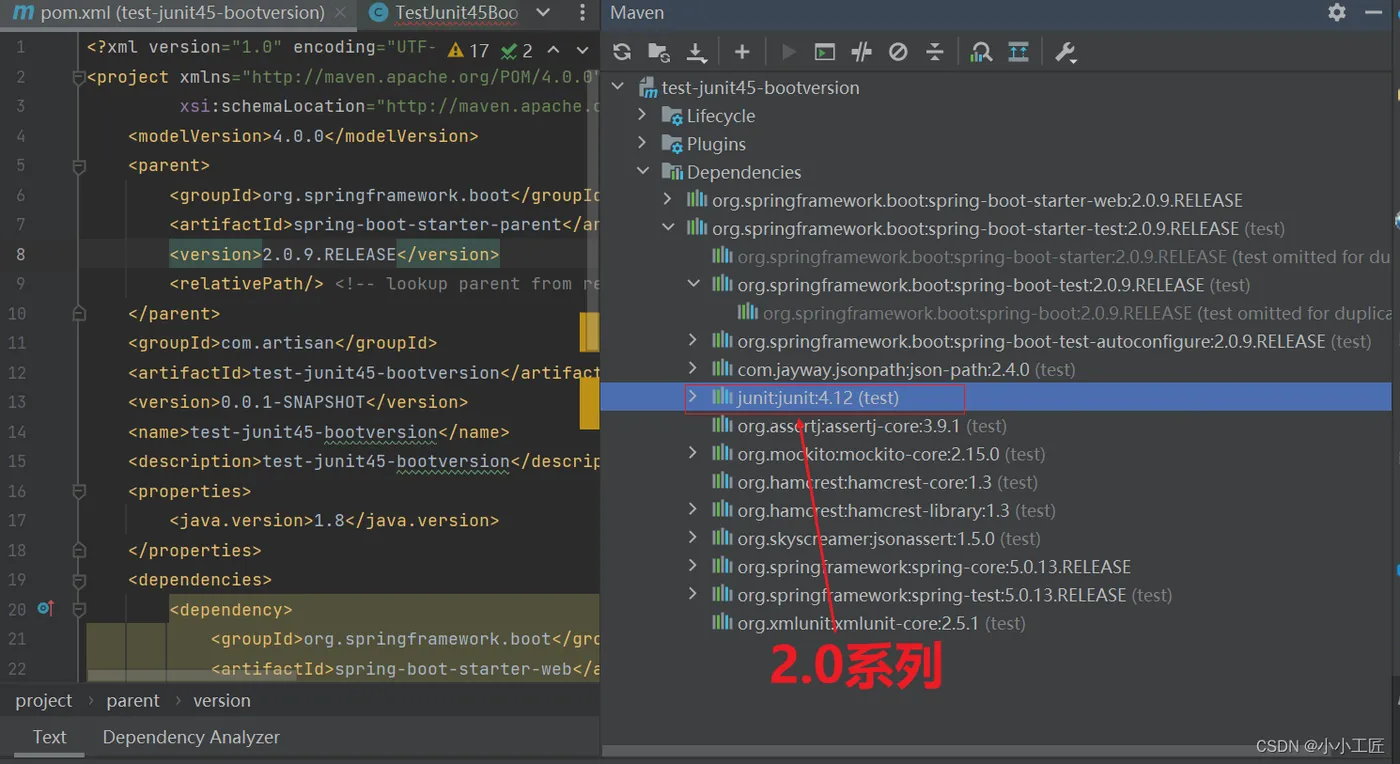Expand the Lifecycle node
Screen dimensions: 1400x764
pos(643,116)
